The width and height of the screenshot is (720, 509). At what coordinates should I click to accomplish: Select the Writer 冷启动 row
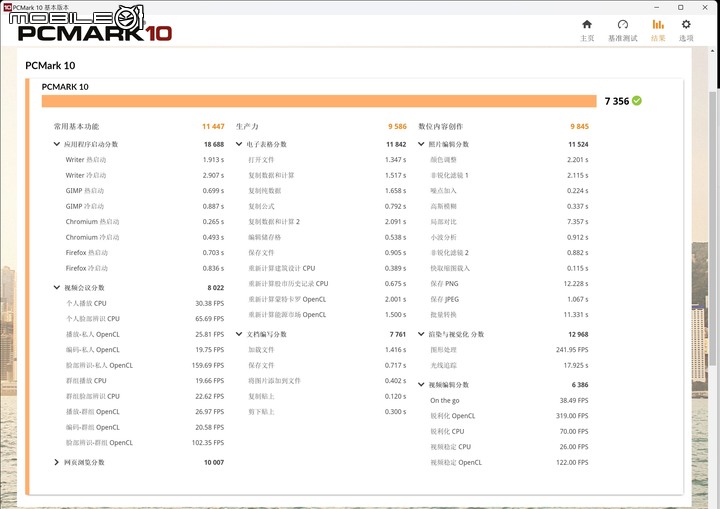145,175
